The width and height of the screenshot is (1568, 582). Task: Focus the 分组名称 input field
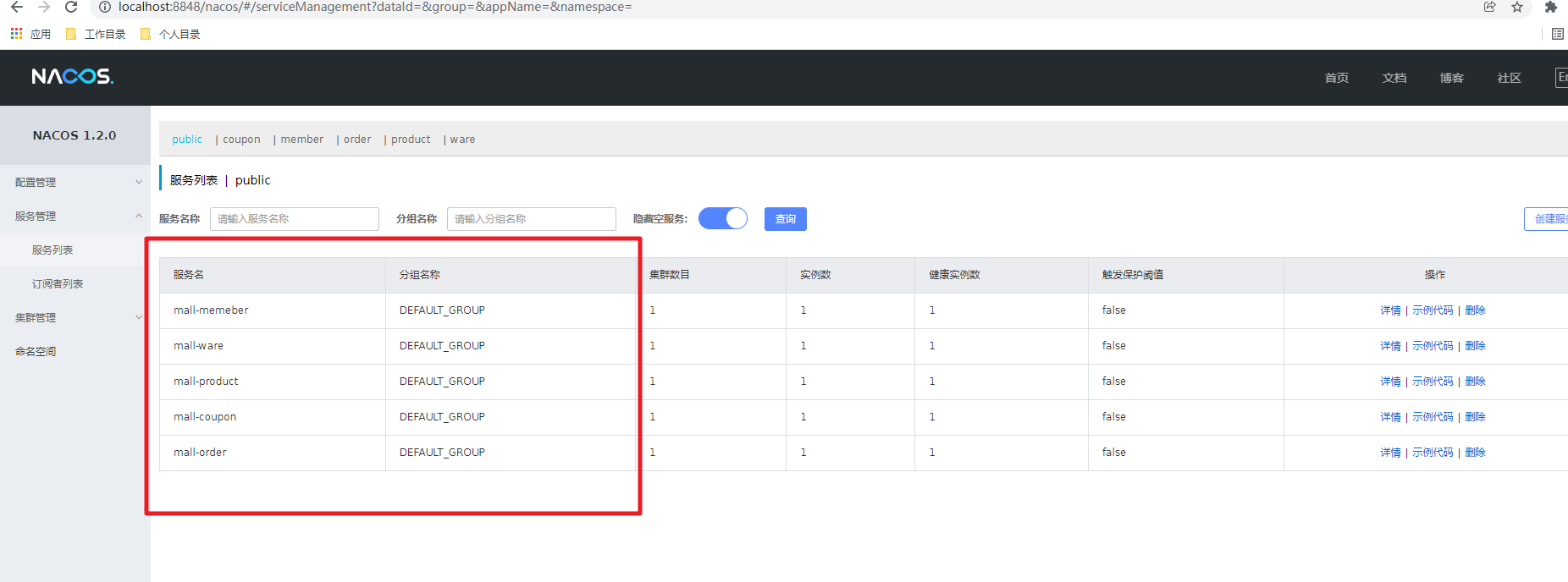click(x=532, y=219)
